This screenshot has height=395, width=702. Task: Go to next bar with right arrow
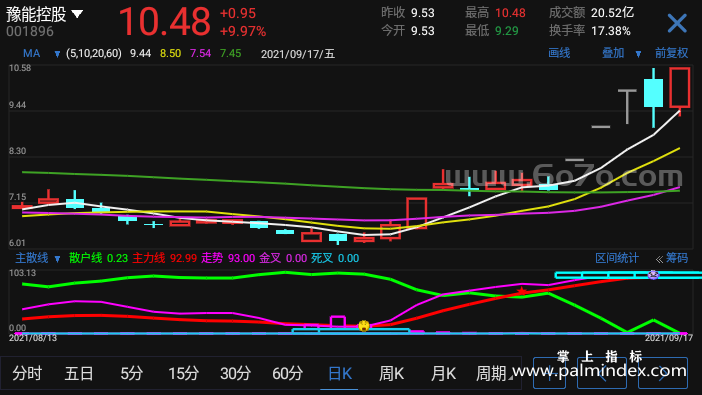pyautogui.click(x=663, y=373)
